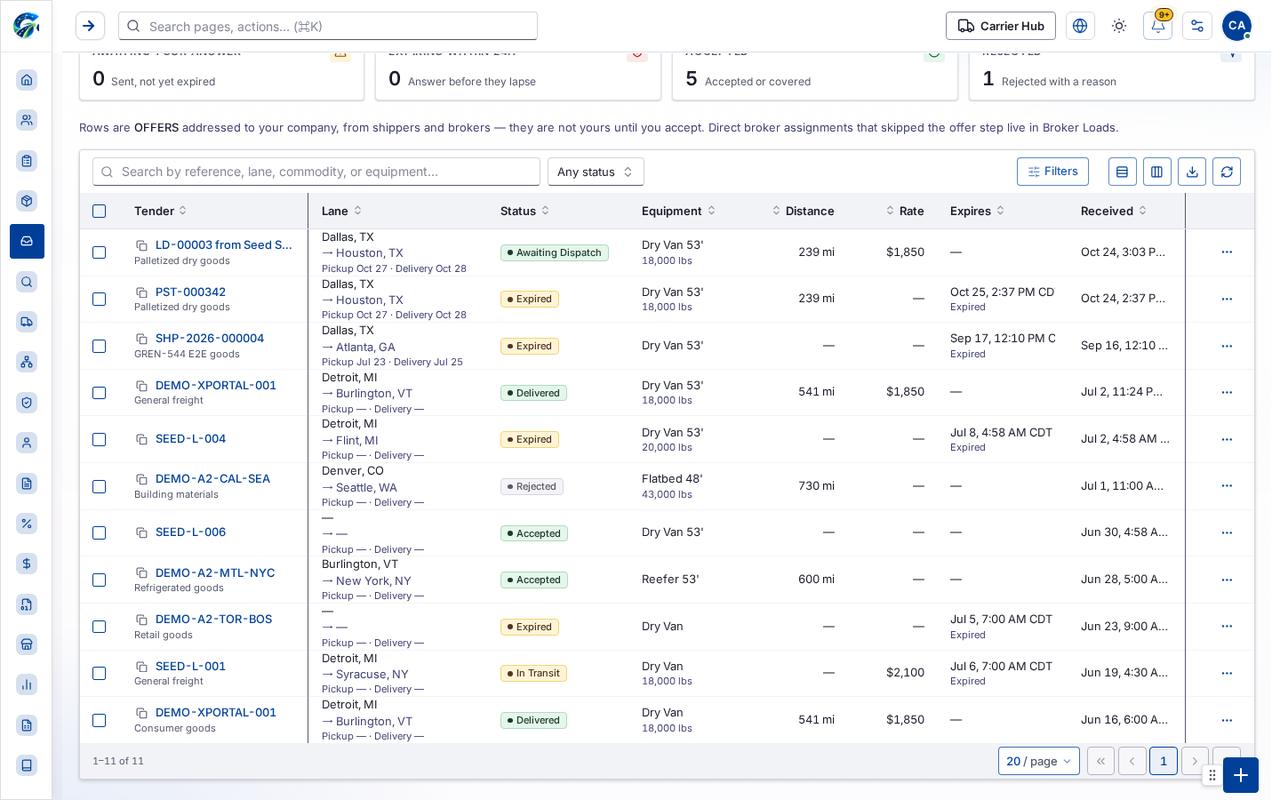Copy the PST-000342 reference
Image resolution: width=1280 pixels, height=800 pixels.
click(142, 293)
